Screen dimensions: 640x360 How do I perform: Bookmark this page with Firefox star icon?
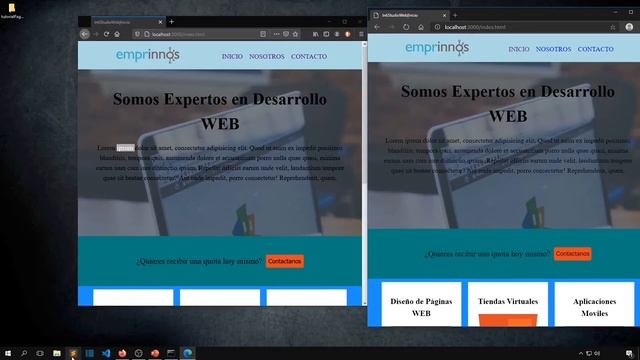coord(295,34)
